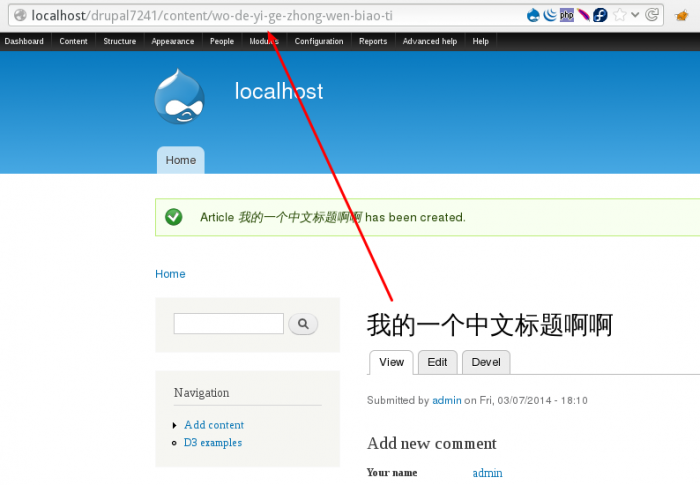Expand the Add content menu triangle
This screenshot has width=700, height=485.
175,425
